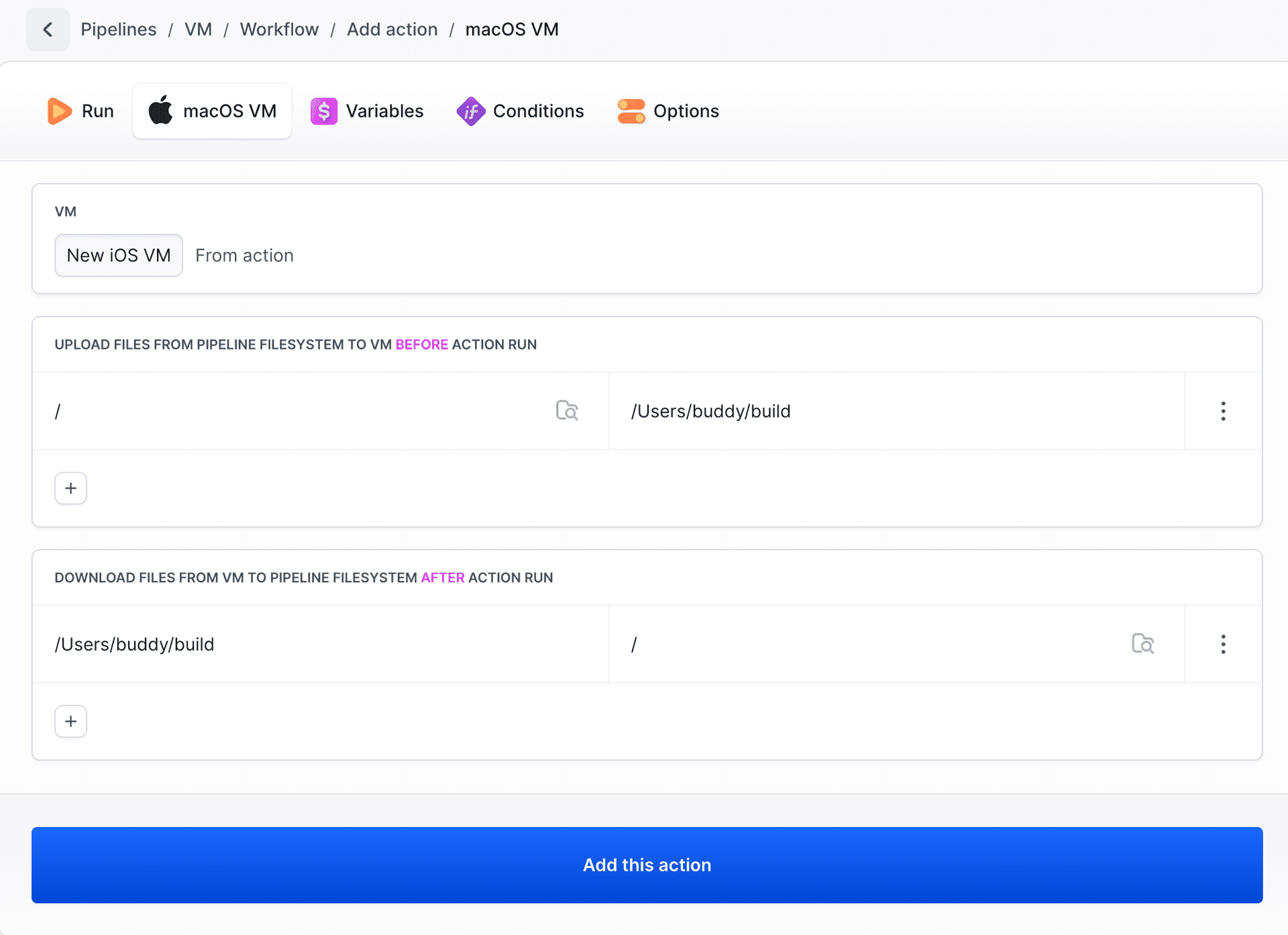Open three-dot menu on the download row
The height and width of the screenshot is (935, 1288).
click(1223, 644)
